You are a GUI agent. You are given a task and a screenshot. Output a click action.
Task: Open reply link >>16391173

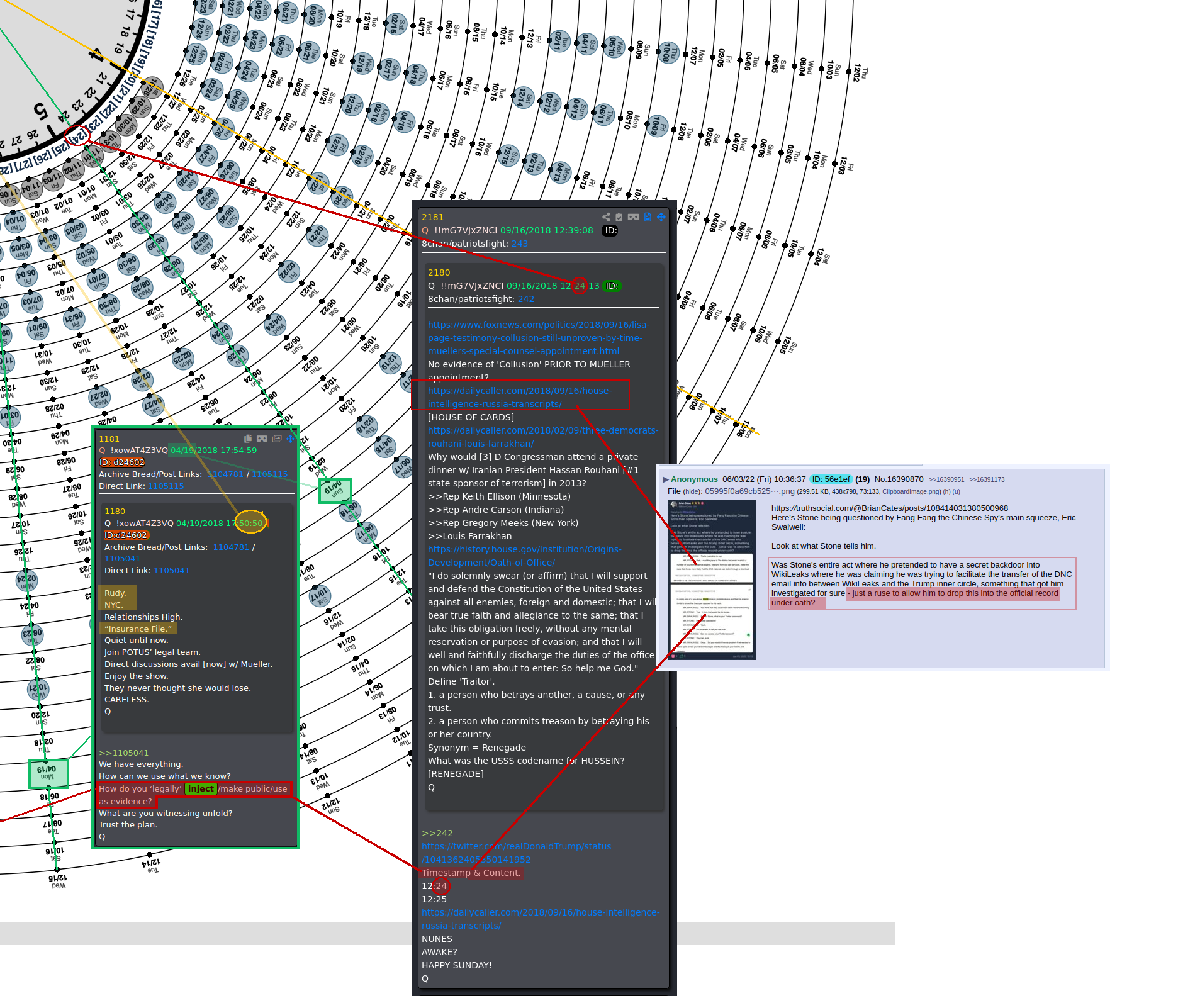pyautogui.click(x=987, y=480)
